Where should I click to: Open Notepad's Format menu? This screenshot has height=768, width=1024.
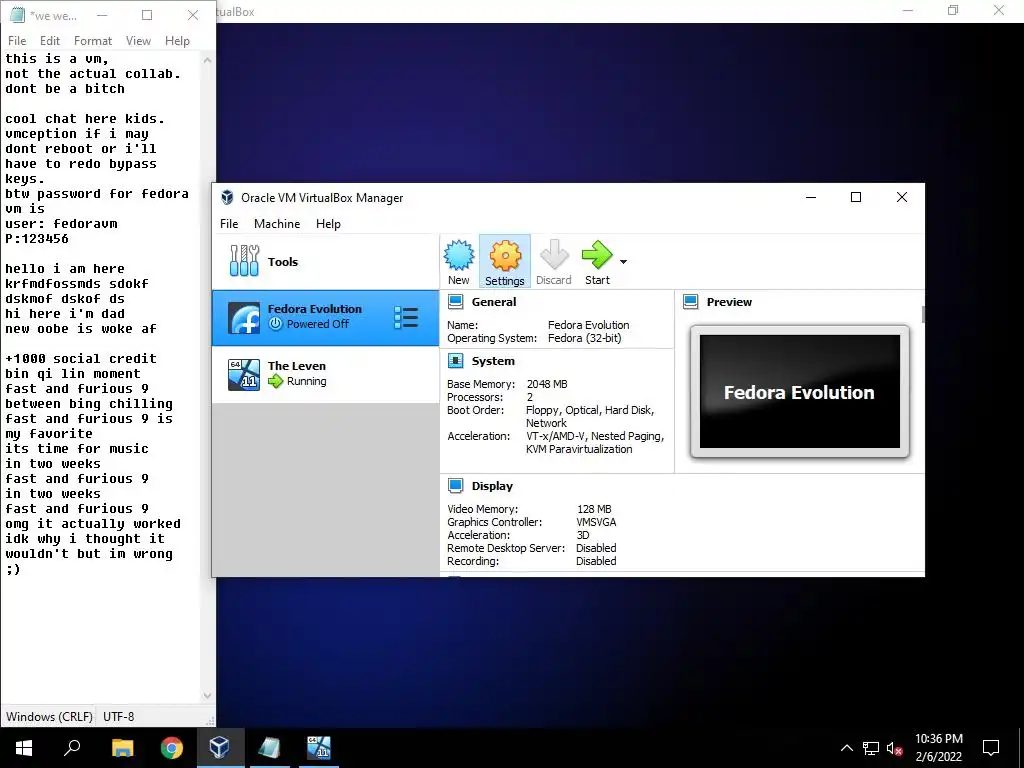point(93,40)
